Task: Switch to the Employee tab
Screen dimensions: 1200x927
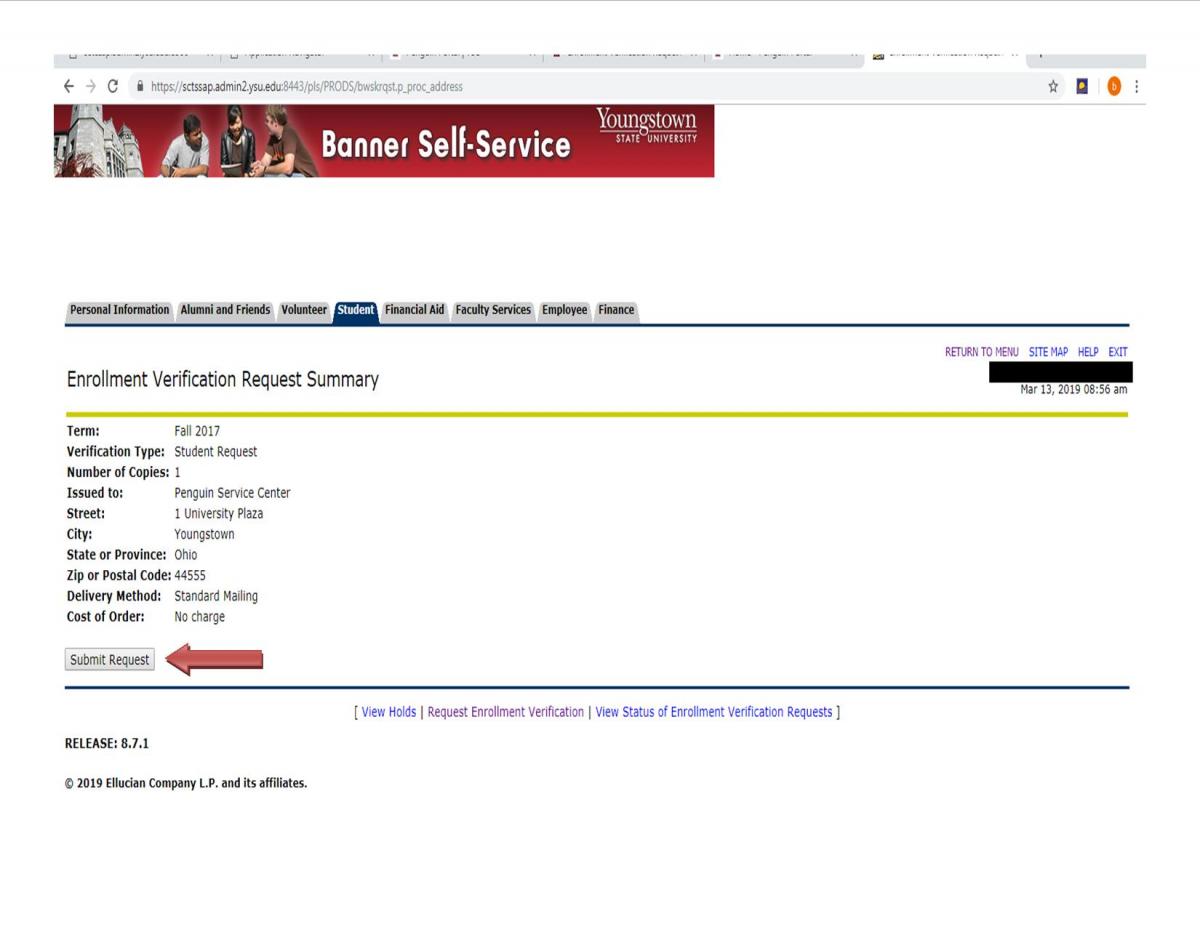Action: click(x=564, y=310)
